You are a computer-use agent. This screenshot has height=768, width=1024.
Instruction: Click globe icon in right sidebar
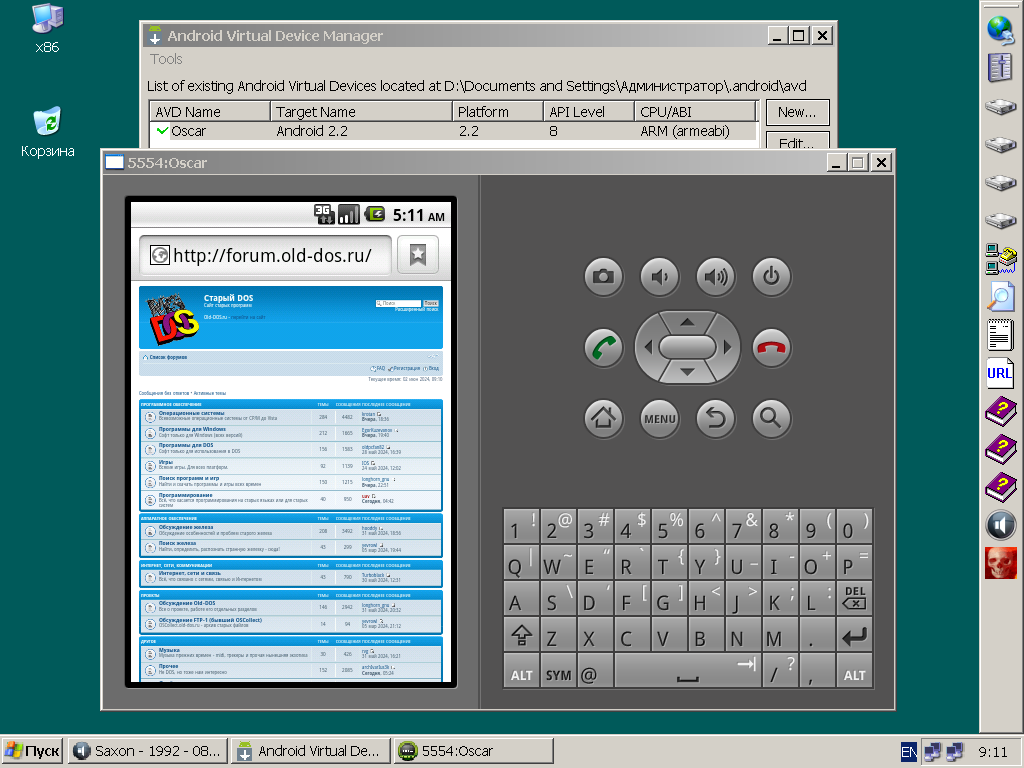tap(1000, 29)
